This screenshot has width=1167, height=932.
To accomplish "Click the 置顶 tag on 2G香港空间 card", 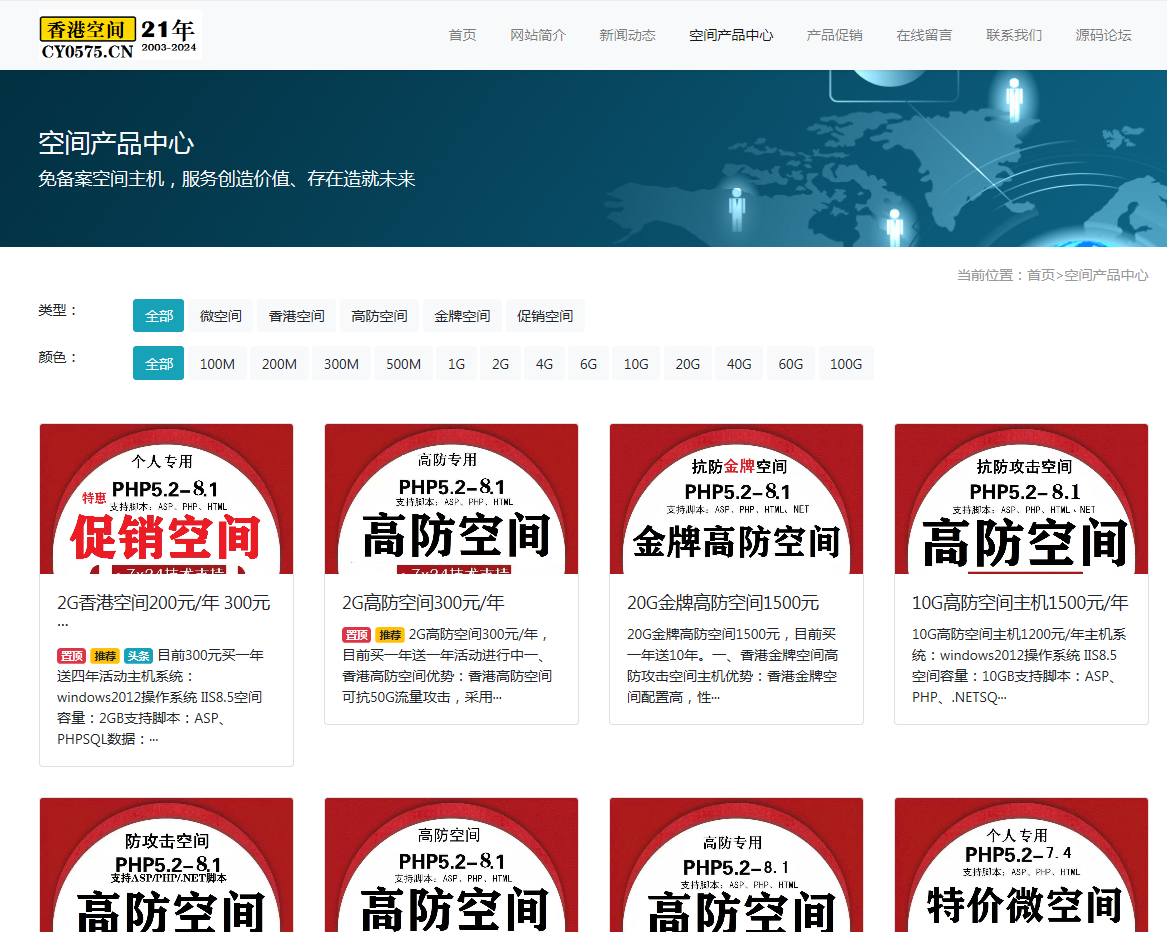I will [71, 656].
